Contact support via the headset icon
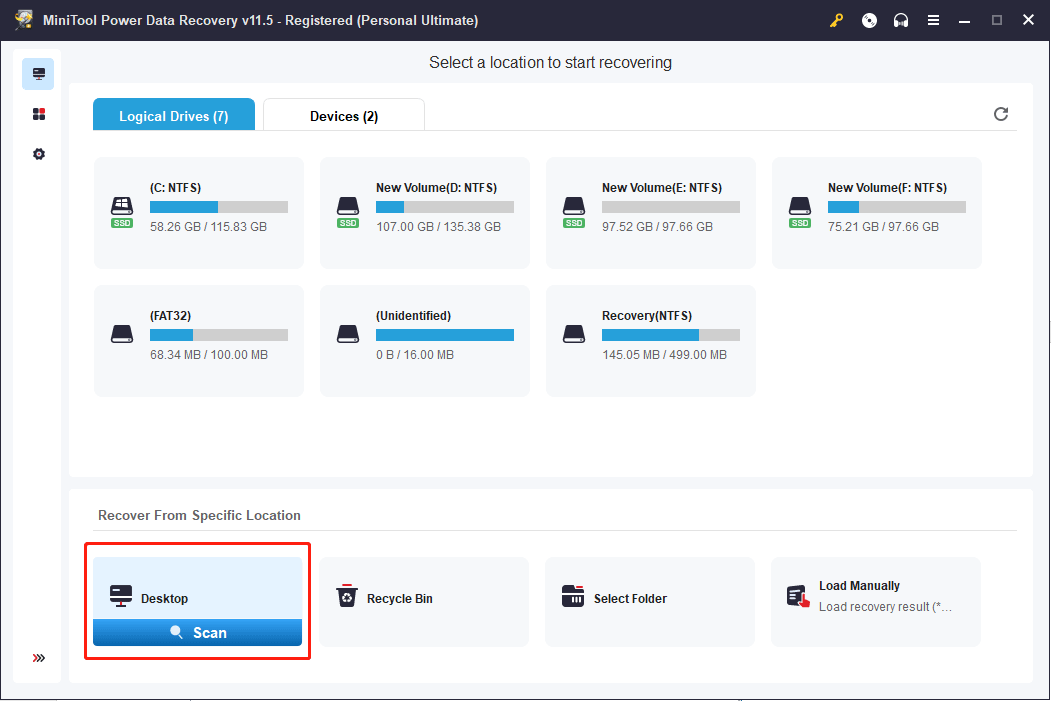Image resolution: width=1051 pixels, height=701 pixels. [x=901, y=19]
